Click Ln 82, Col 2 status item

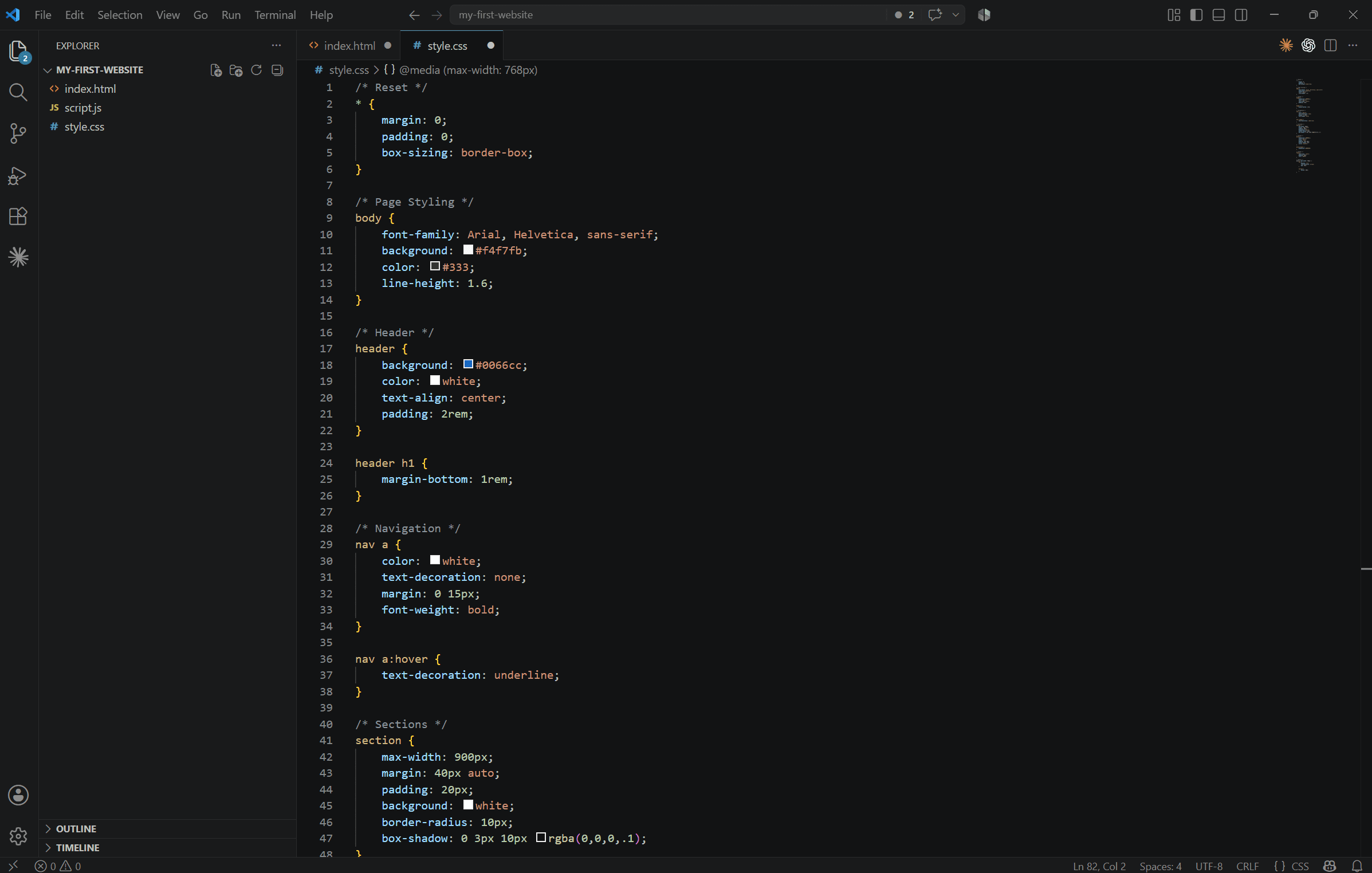(x=1099, y=866)
